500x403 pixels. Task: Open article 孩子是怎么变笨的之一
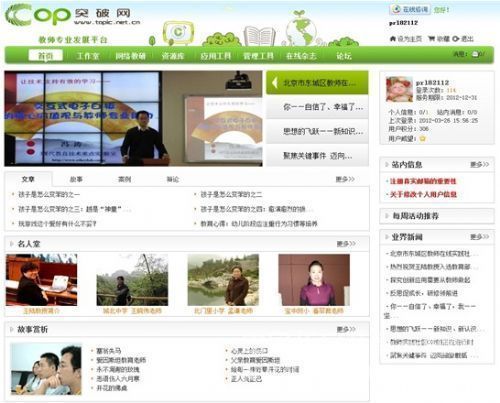point(49,194)
